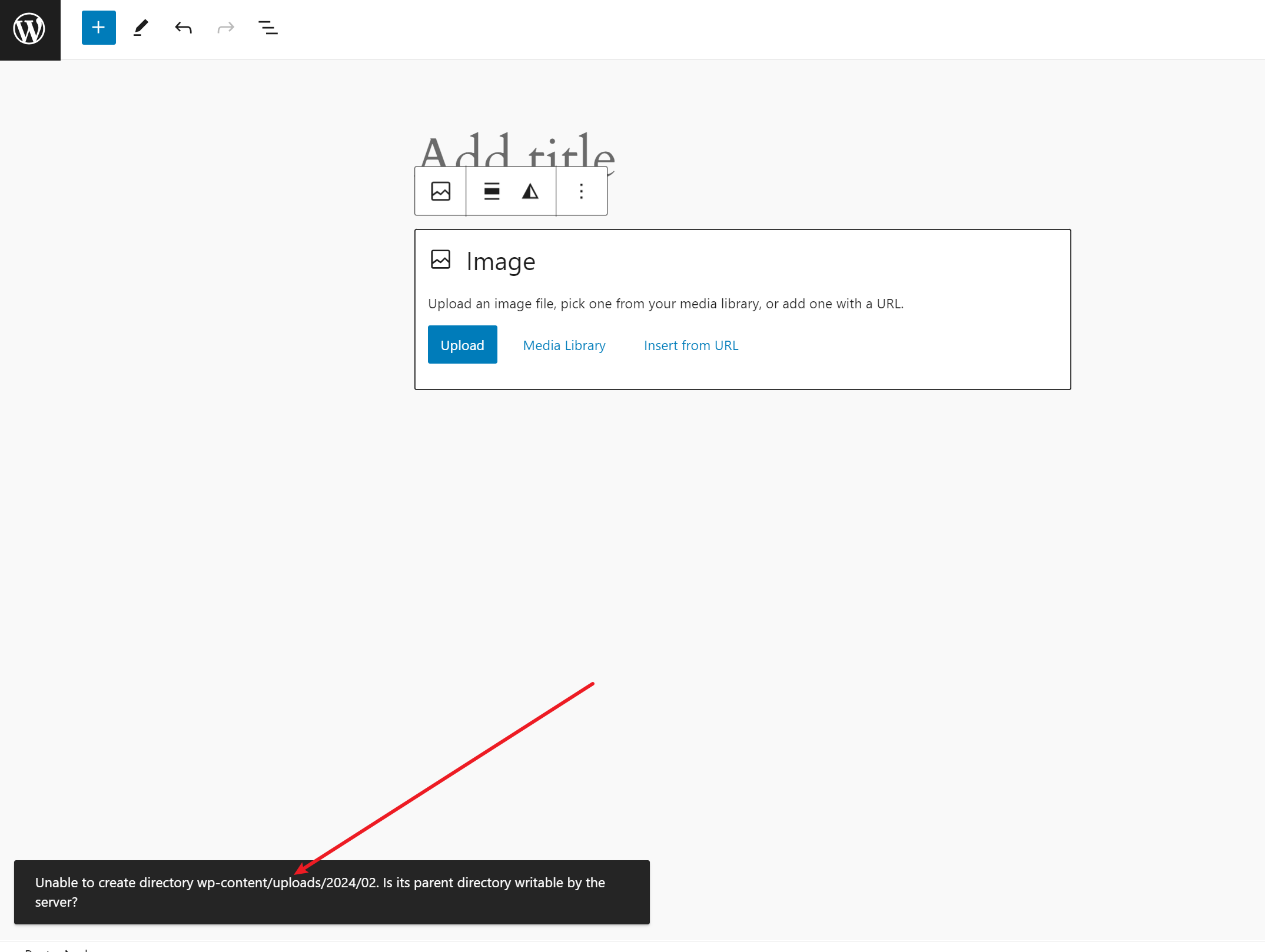The width and height of the screenshot is (1265, 952).
Task: Open the Tools pencil menu
Action: [x=141, y=28]
